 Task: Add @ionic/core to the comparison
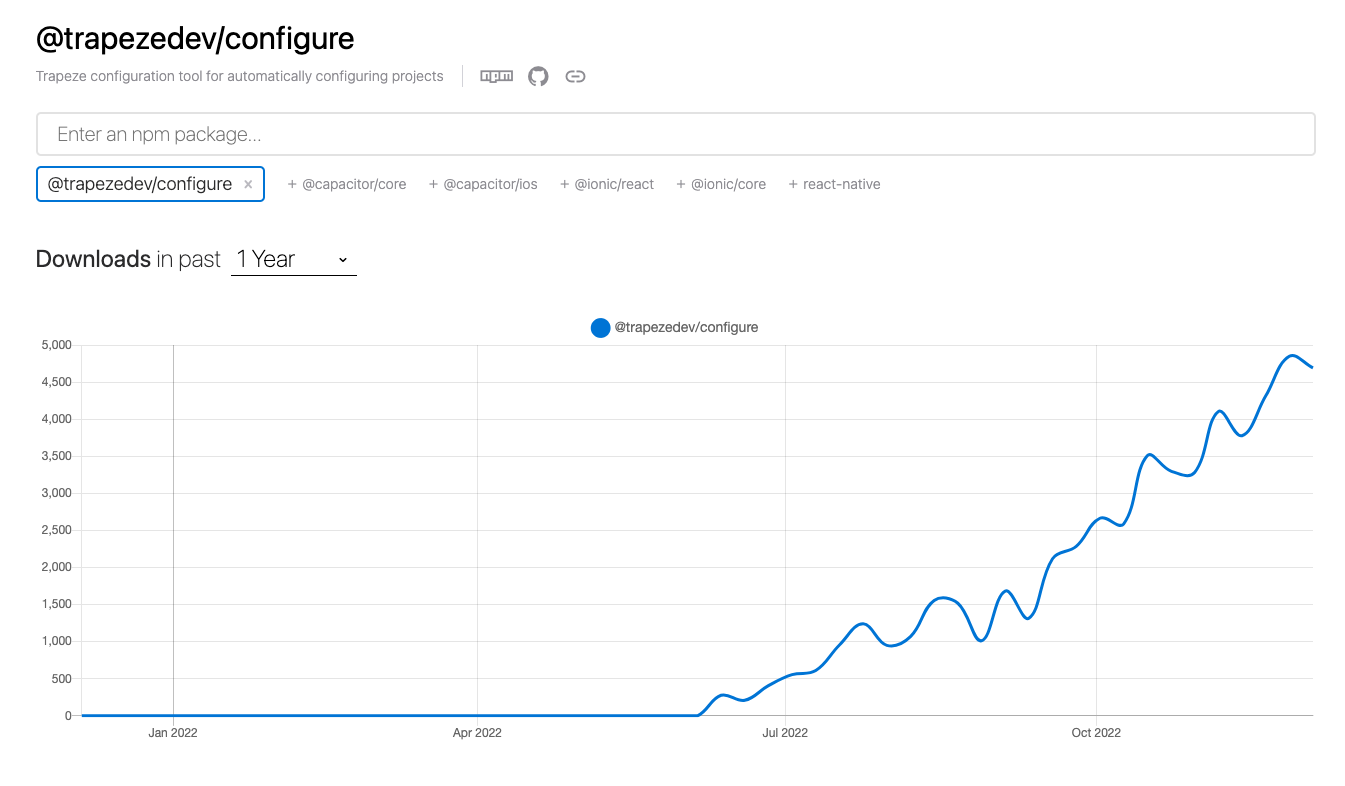pos(721,184)
